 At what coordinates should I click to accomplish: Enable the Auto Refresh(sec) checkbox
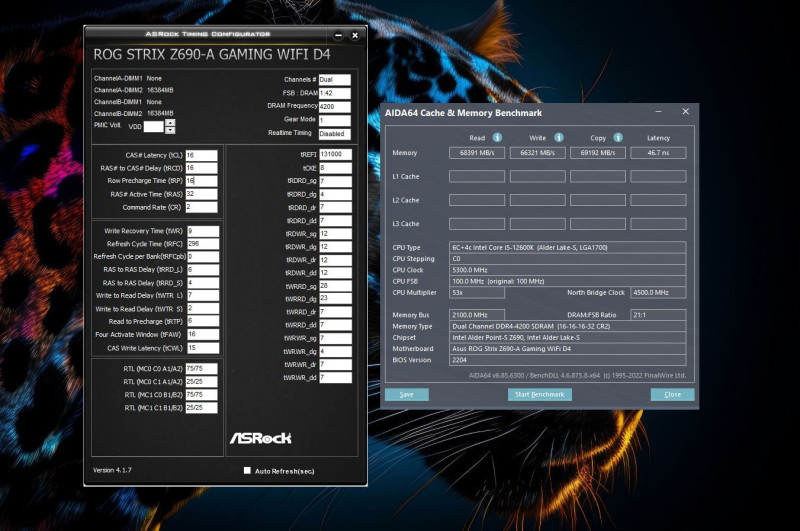(x=247, y=470)
